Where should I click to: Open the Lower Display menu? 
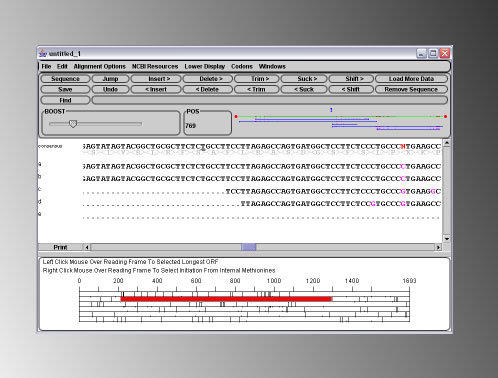pos(205,66)
